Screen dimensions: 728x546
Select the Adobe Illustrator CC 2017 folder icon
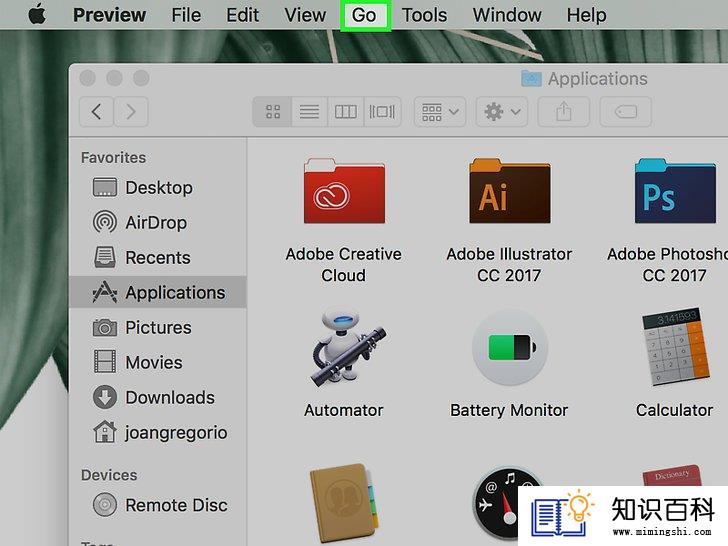510,191
